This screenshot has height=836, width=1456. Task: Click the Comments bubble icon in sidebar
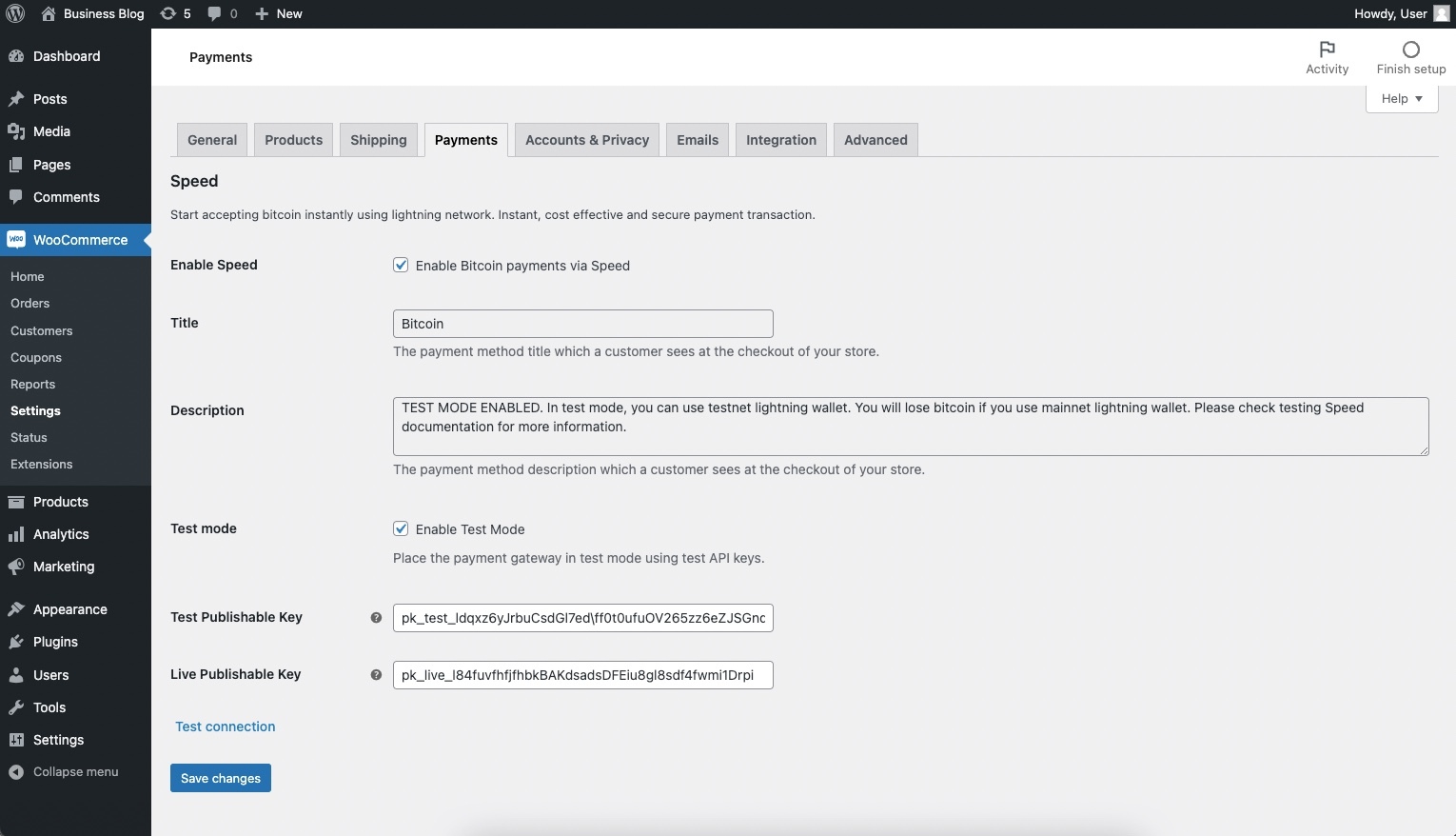pyautogui.click(x=16, y=197)
